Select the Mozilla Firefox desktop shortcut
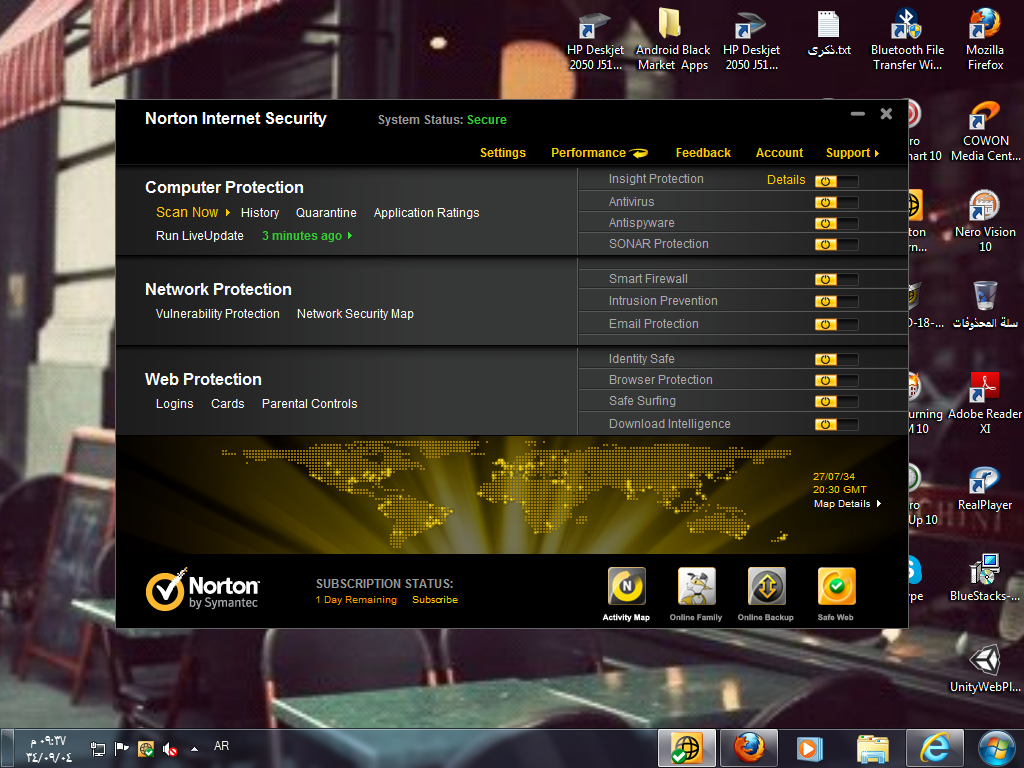1024x768 pixels. tap(985, 40)
